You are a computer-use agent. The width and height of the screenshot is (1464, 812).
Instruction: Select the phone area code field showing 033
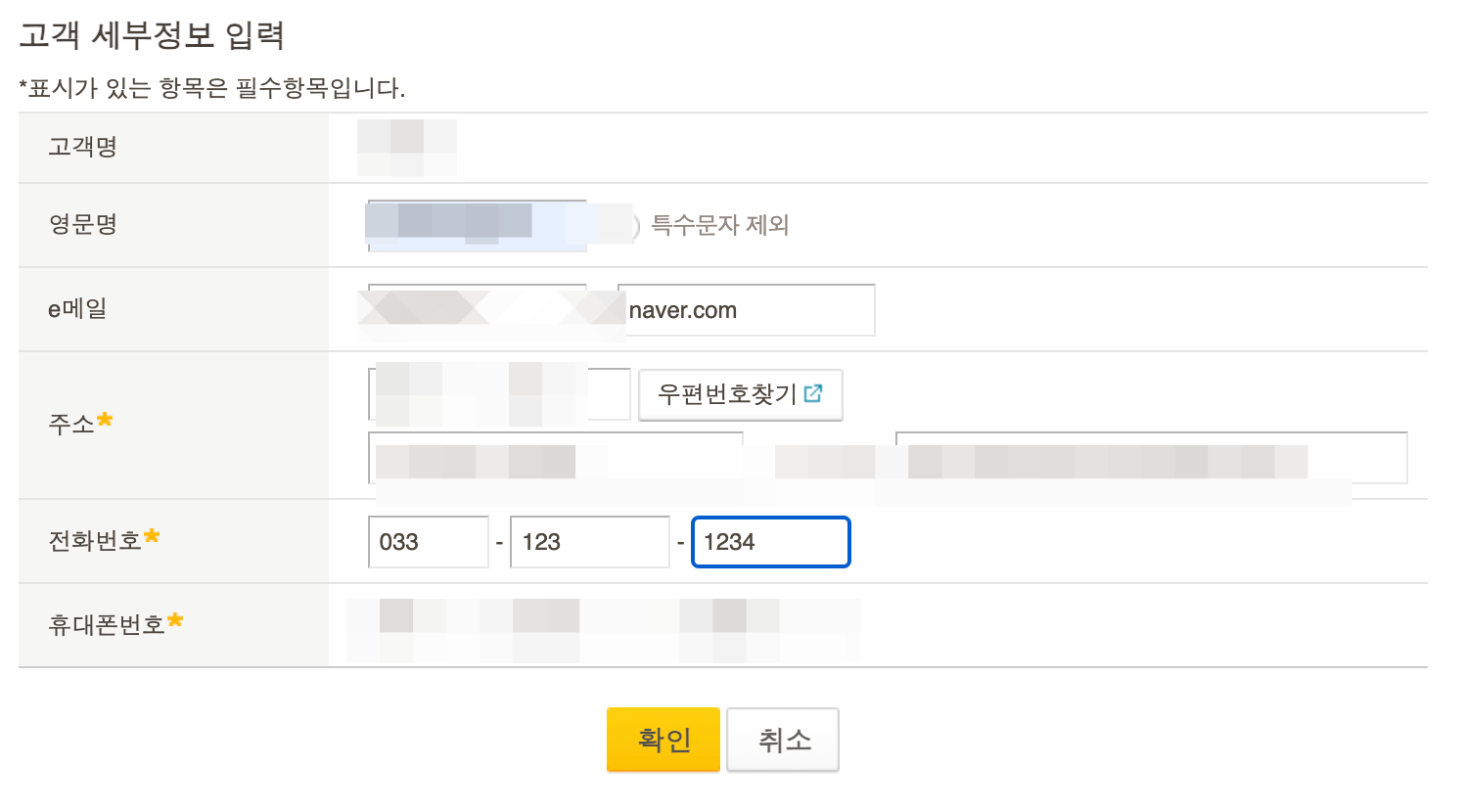pos(429,542)
